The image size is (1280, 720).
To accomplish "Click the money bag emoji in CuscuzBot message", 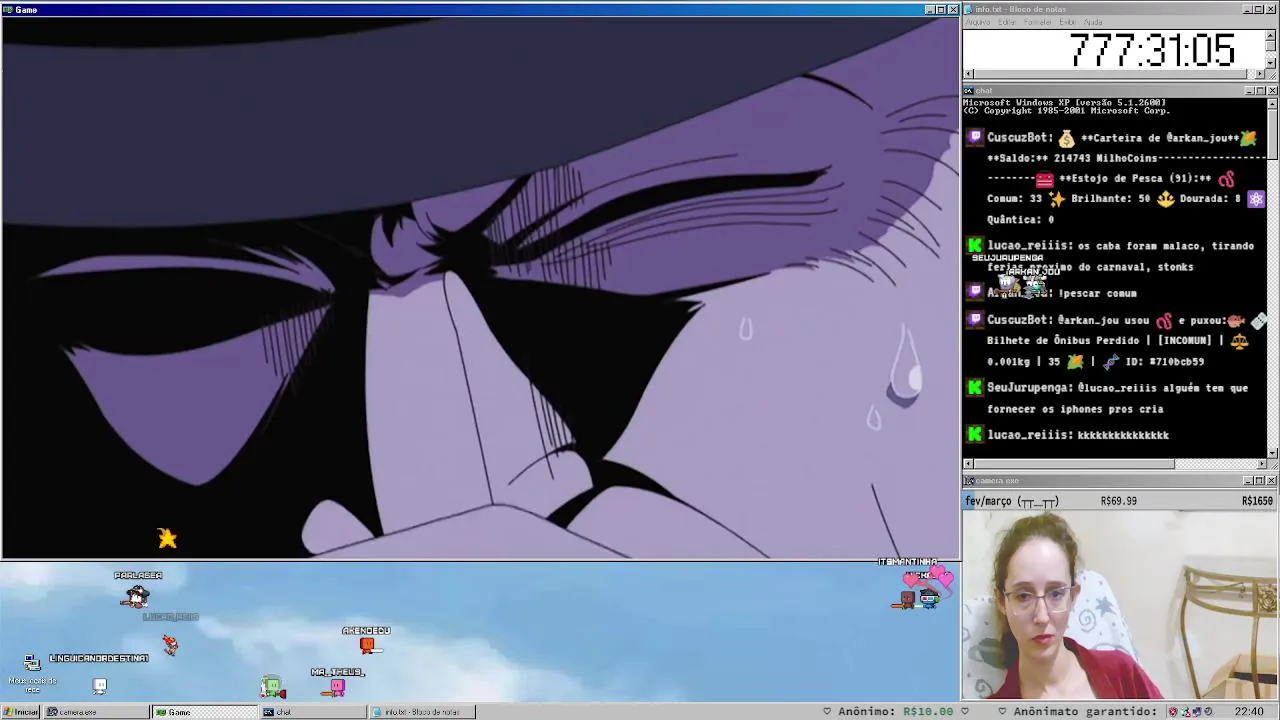I will 1066,138.
